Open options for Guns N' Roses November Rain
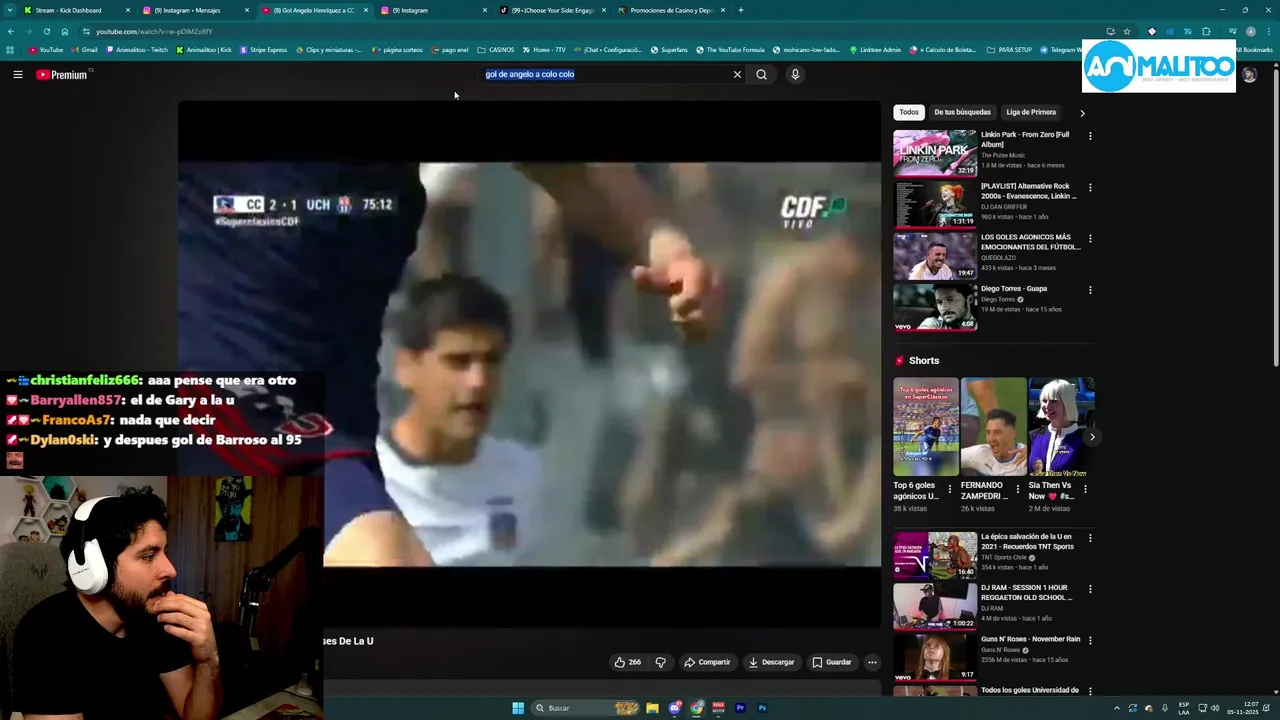 click(1090, 640)
